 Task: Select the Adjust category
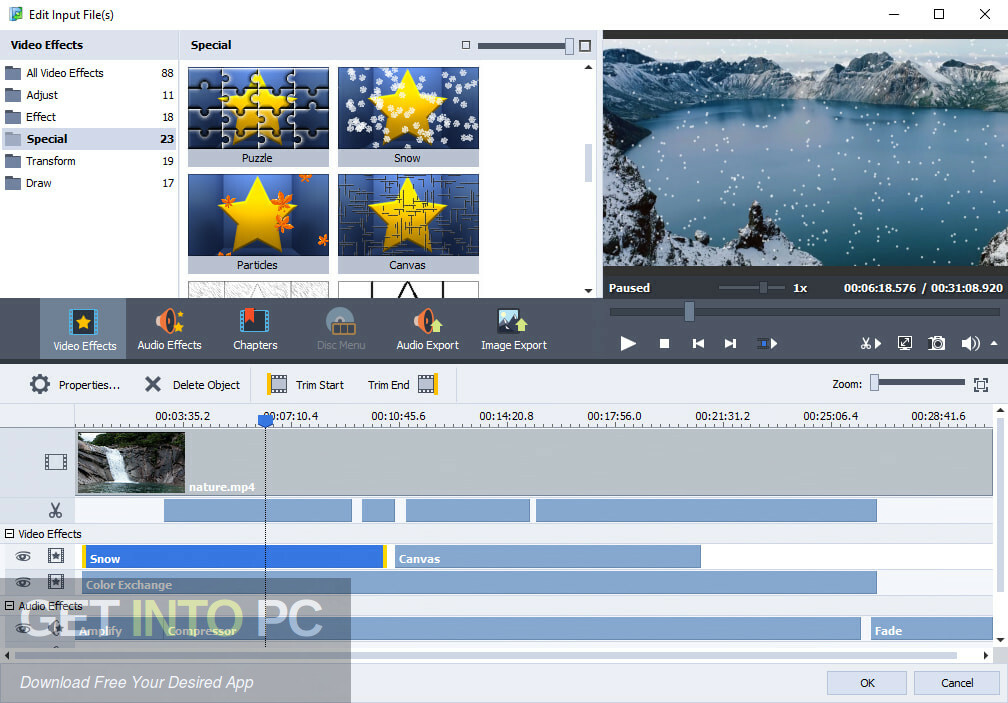click(x=89, y=95)
